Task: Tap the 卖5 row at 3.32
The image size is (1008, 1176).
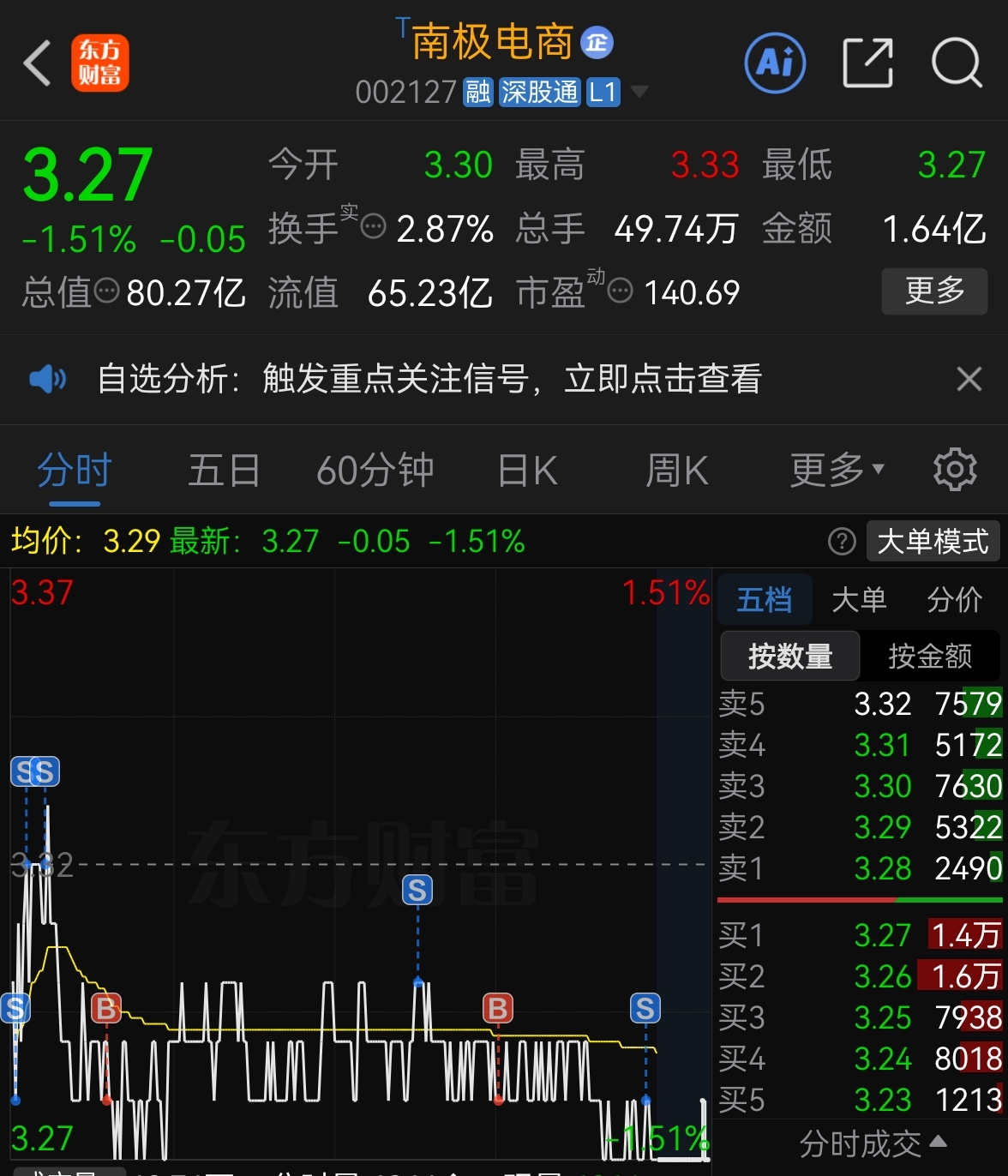Action: point(860,704)
